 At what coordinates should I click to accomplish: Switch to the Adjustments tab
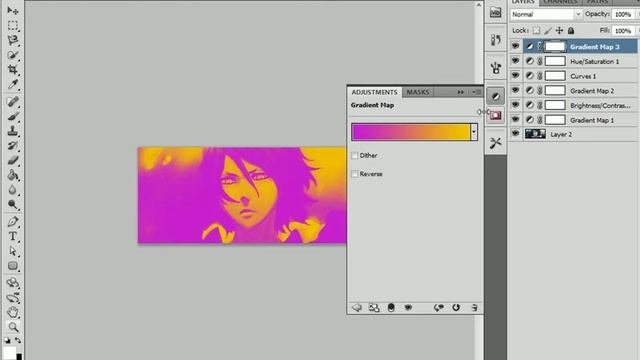tap(374, 92)
